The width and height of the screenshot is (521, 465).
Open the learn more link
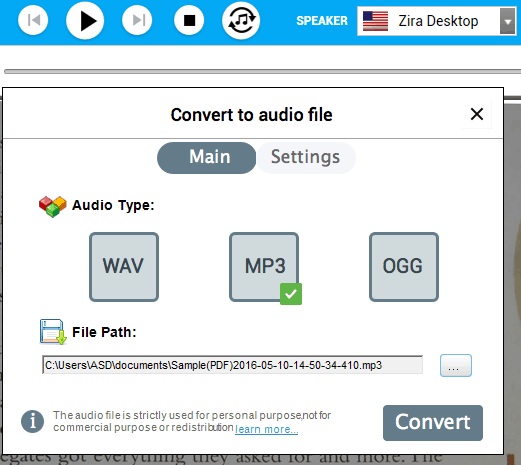click(x=266, y=429)
